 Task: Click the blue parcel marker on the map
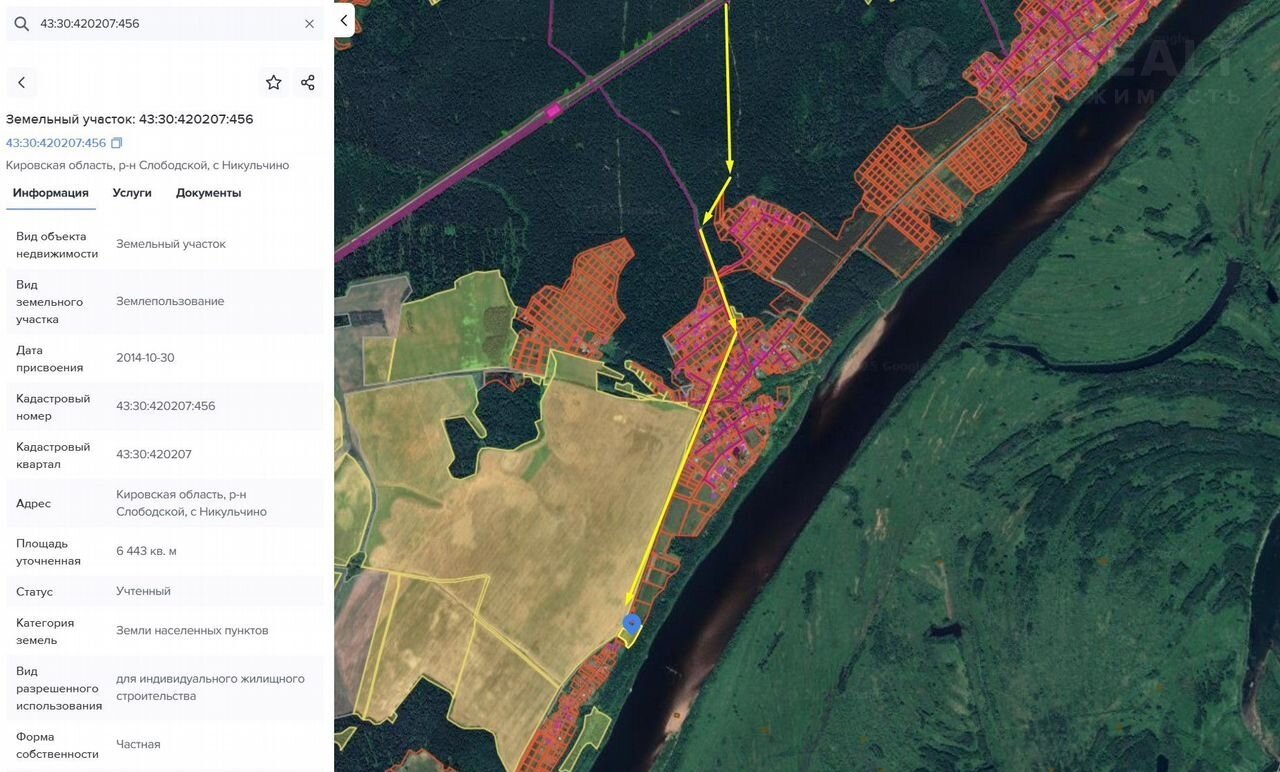(631, 623)
